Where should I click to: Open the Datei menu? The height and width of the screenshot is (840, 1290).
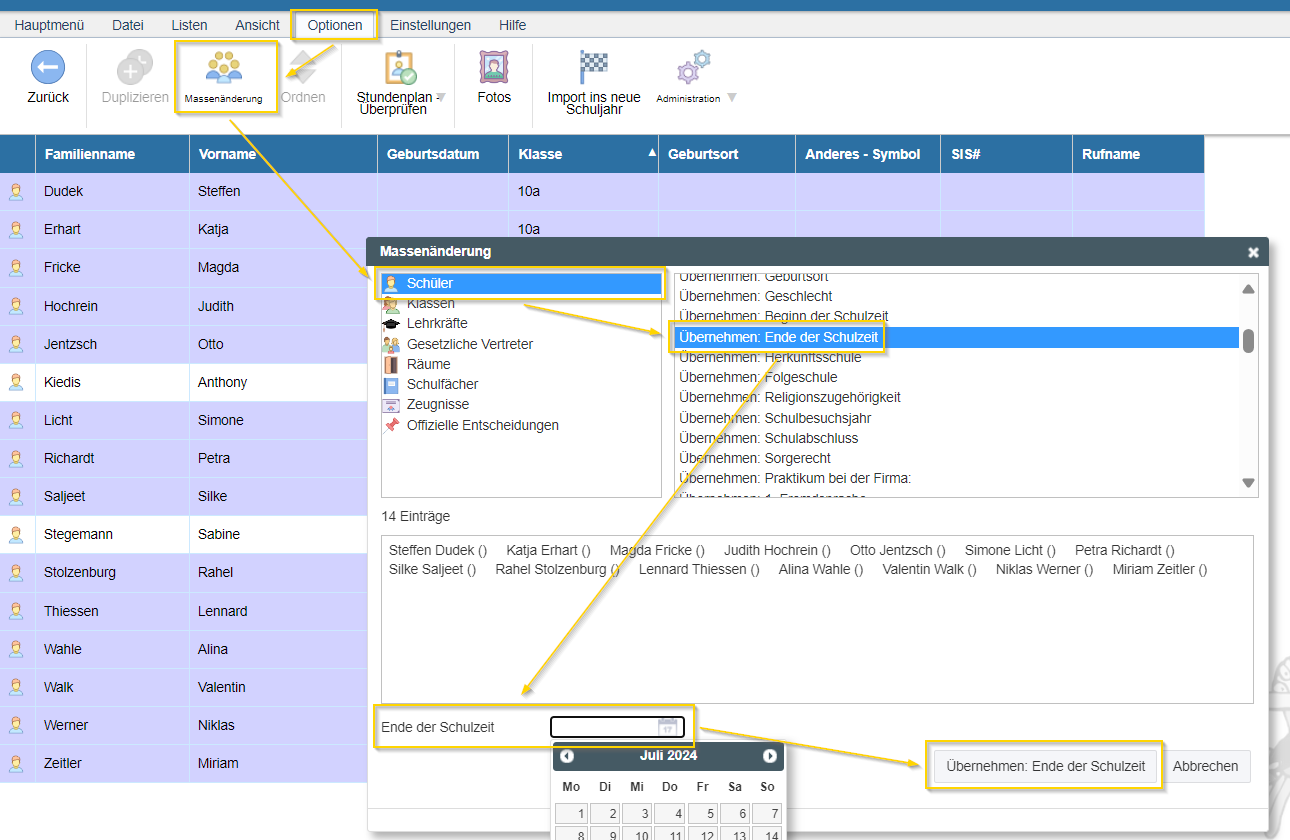pyautogui.click(x=128, y=25)
